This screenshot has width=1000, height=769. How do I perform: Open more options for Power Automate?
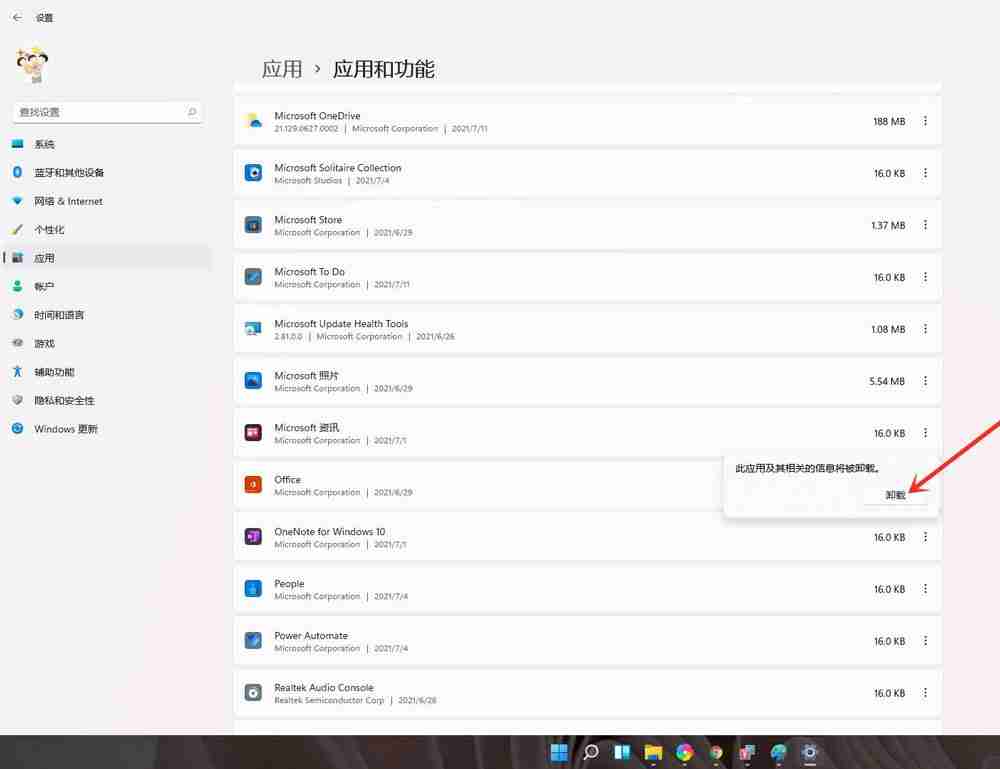[925, 640]
